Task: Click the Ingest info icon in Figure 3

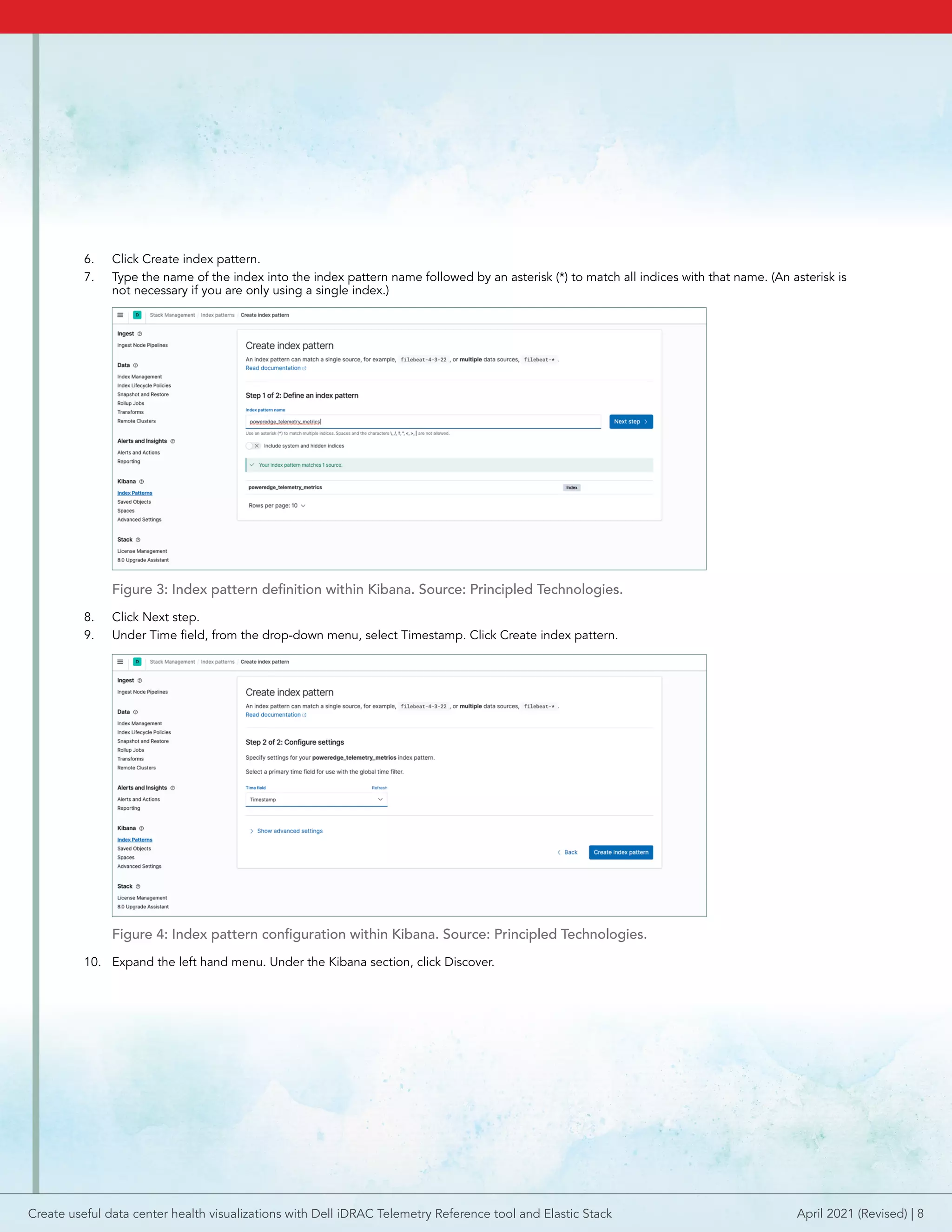Action: pyautogui.click(x=140, y=334)
